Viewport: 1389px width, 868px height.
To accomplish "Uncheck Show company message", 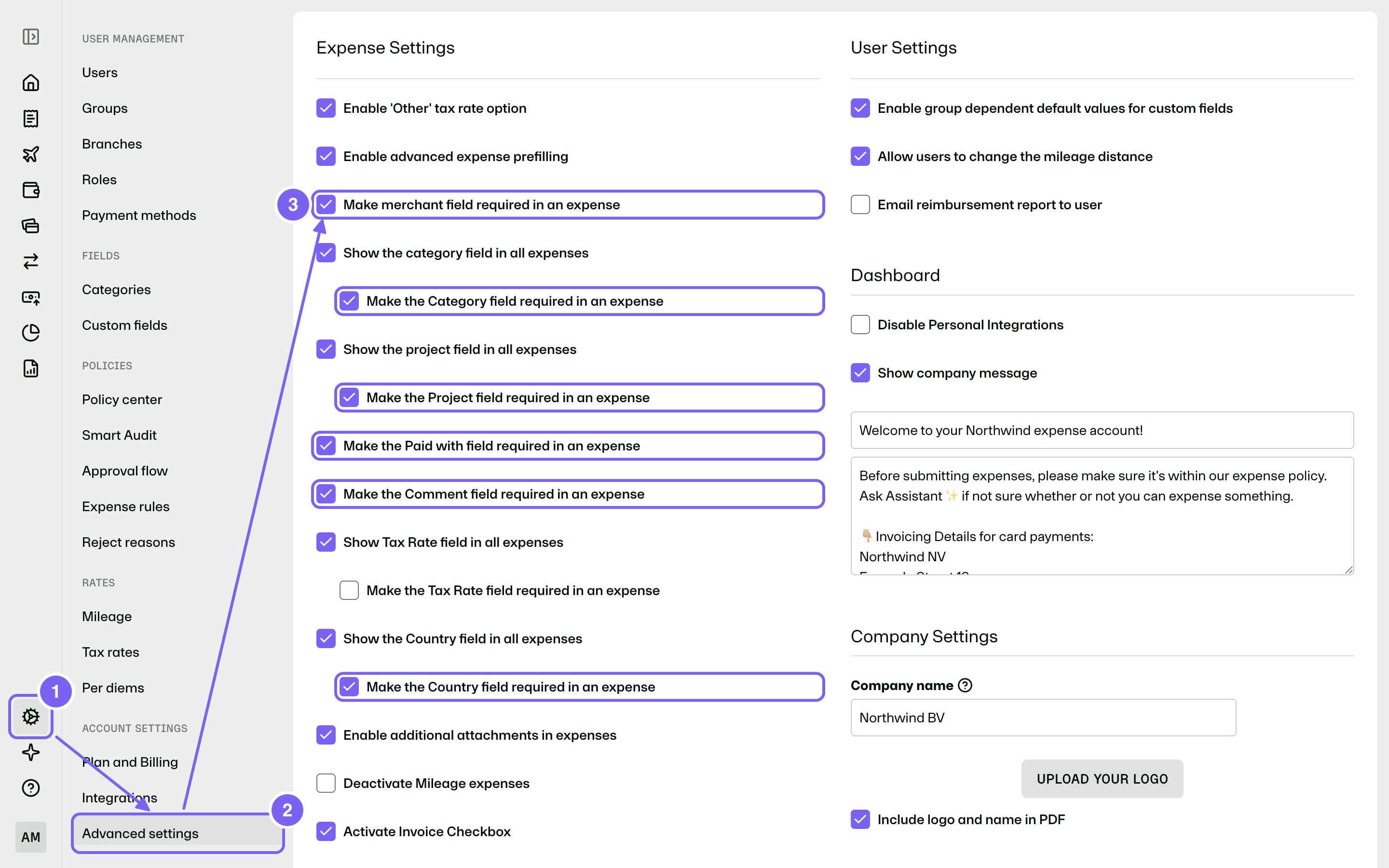I will (860, 373).
